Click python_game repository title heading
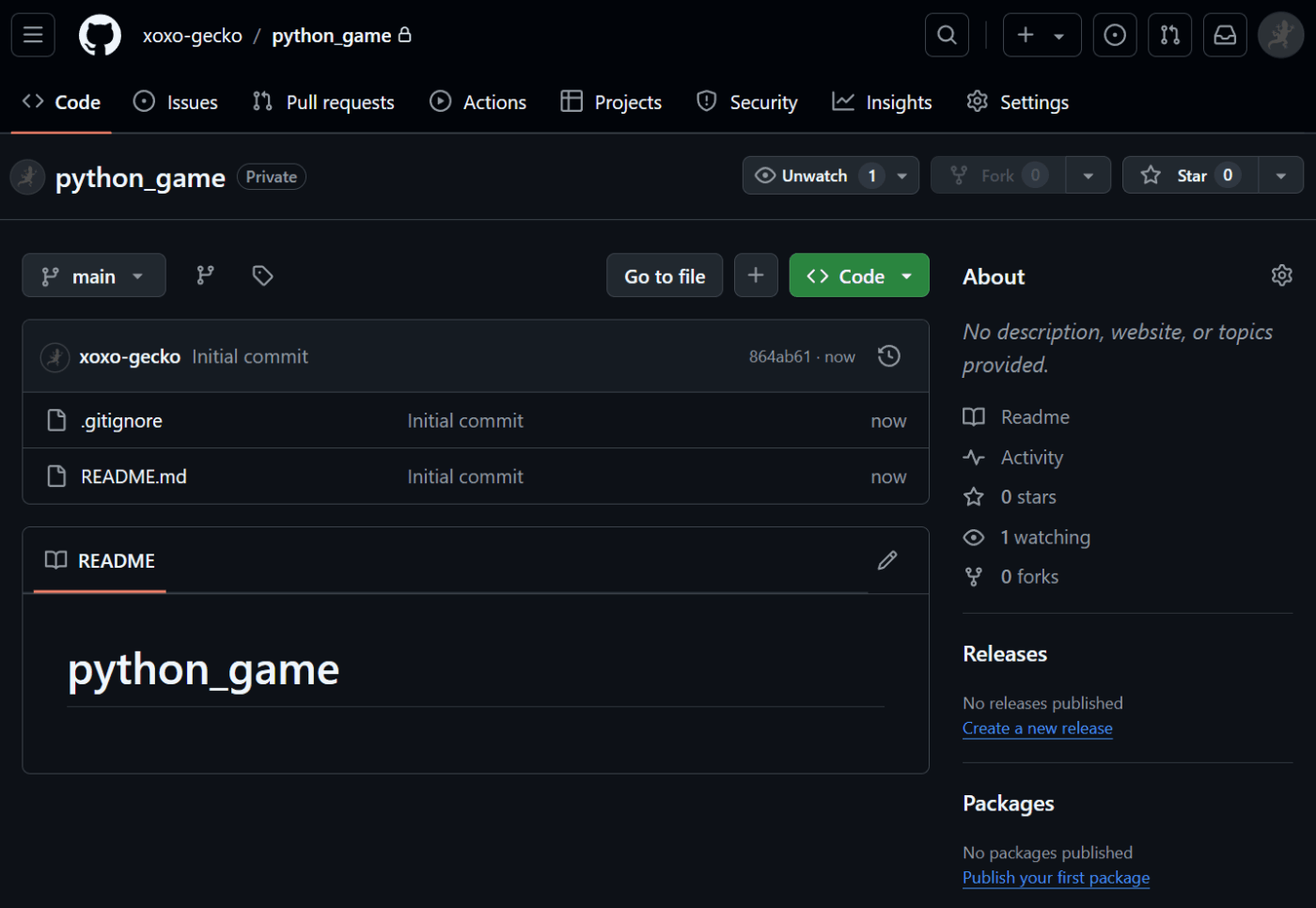The width and height of the screenshot is (1316, 908). [140, 178]
